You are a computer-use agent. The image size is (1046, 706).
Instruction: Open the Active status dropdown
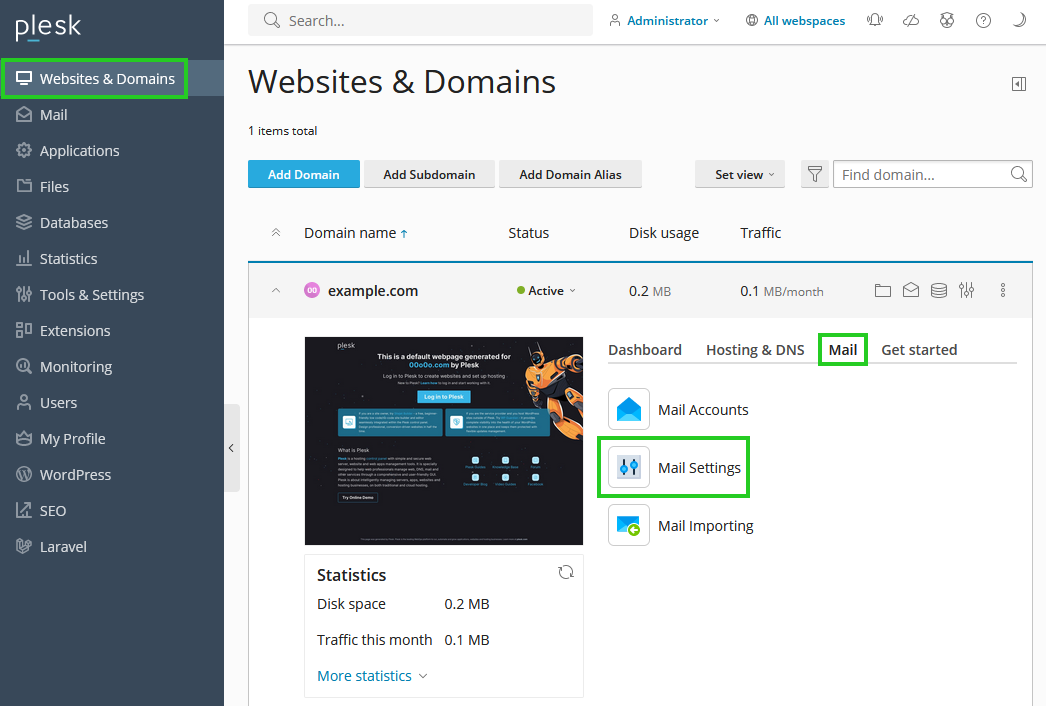point(546,291)
